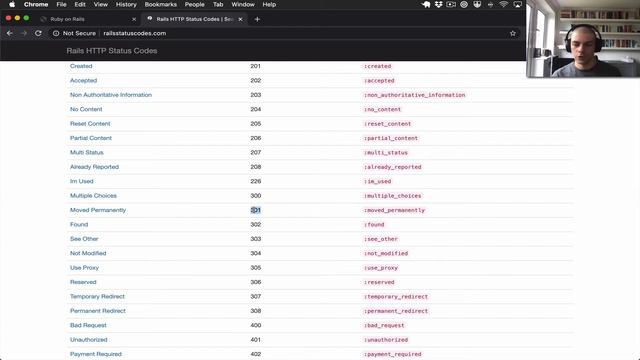Click the :moved_permanently symbol

pyautogui.click(x=394, y=210)
